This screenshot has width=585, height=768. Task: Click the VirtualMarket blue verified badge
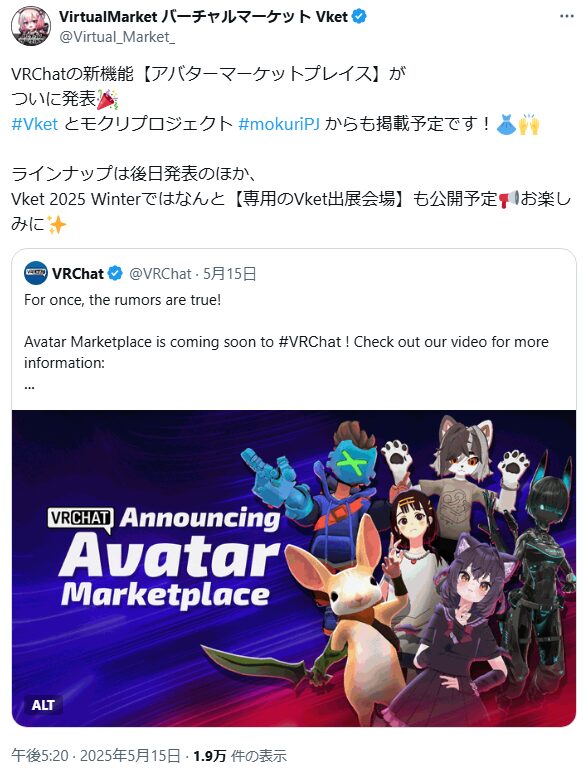(360, 17)
